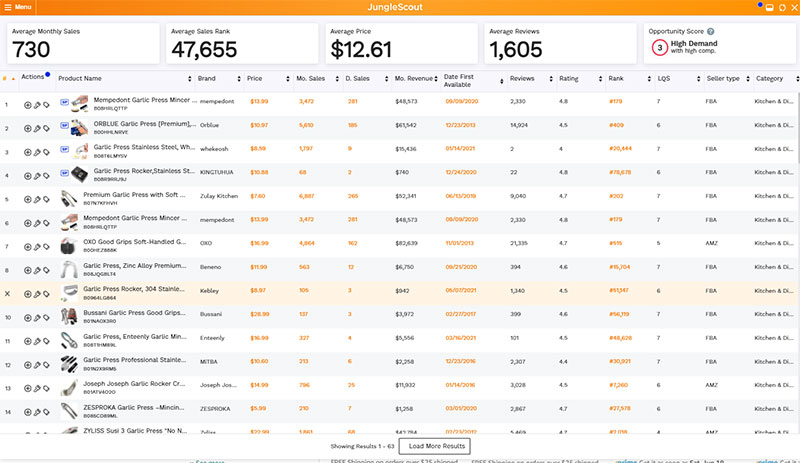The height and width of the screenshot is (463, 800).
Task: Click pin icon for Mempedont row 1
Action: pyautogui.click(x=37, y=105)
